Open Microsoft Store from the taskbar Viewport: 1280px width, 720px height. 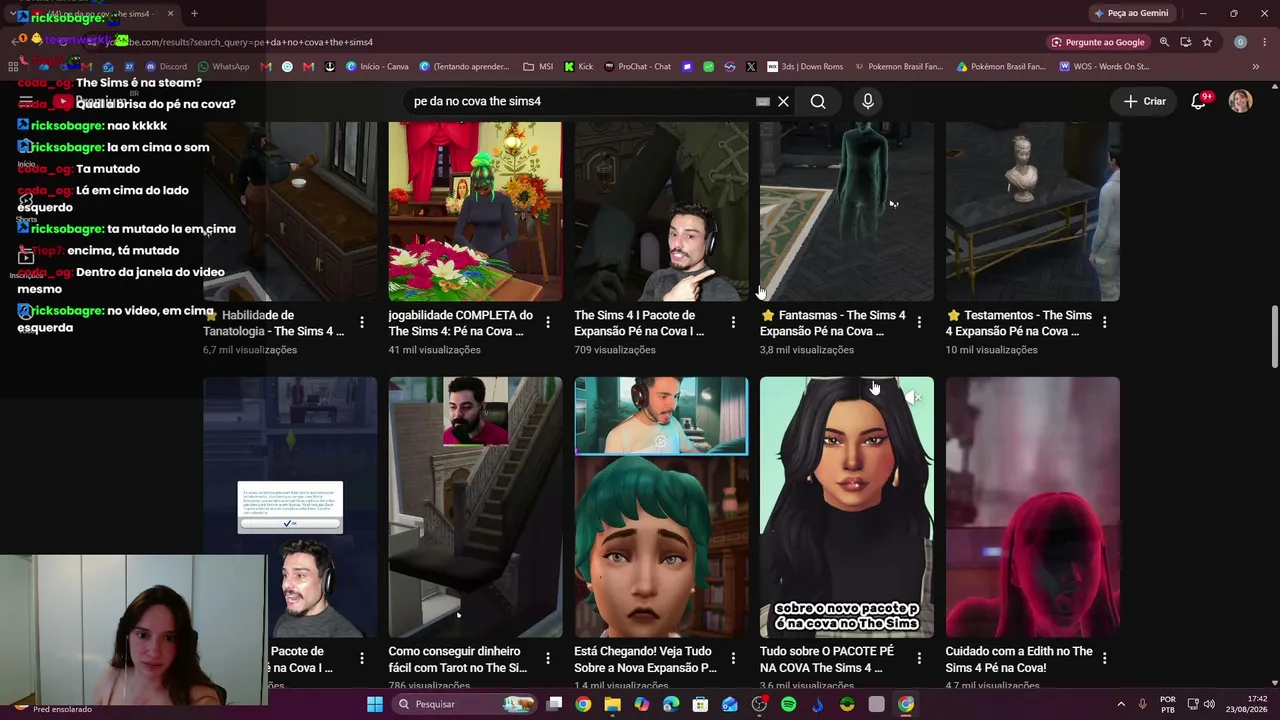click(x=700, y=704)
